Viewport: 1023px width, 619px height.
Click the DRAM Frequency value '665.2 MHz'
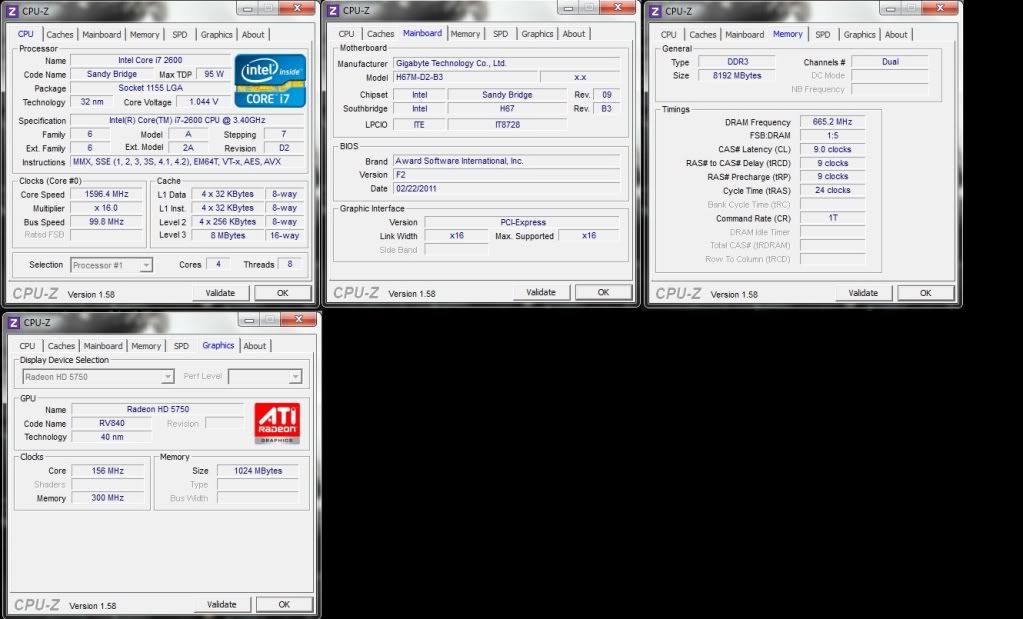pyautogui.click(x=832, y=122)
